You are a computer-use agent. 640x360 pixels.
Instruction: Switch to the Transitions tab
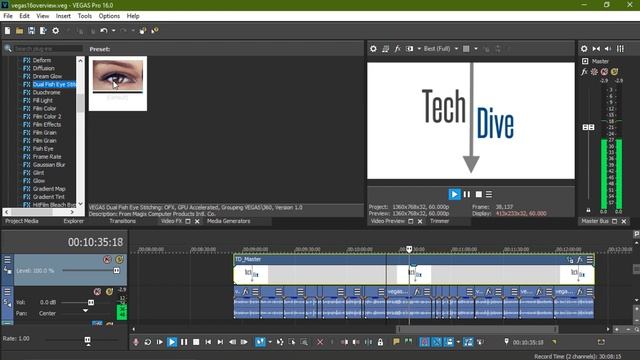pos(122,221)
